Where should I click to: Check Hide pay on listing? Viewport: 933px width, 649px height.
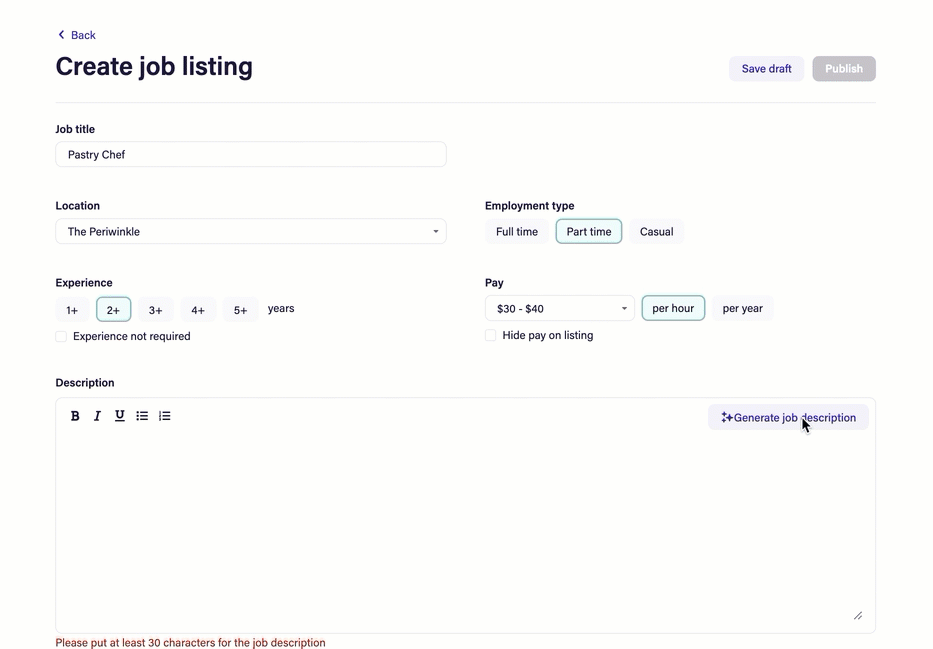pyautogui.click(x=489, y=335)
